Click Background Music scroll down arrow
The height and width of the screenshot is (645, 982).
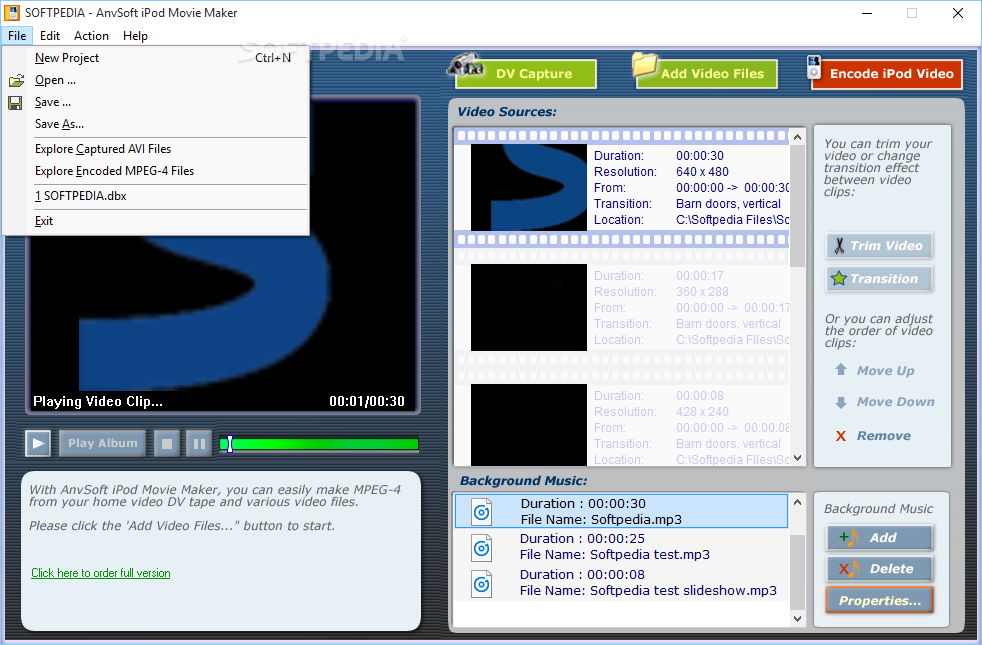click(797, 619)
